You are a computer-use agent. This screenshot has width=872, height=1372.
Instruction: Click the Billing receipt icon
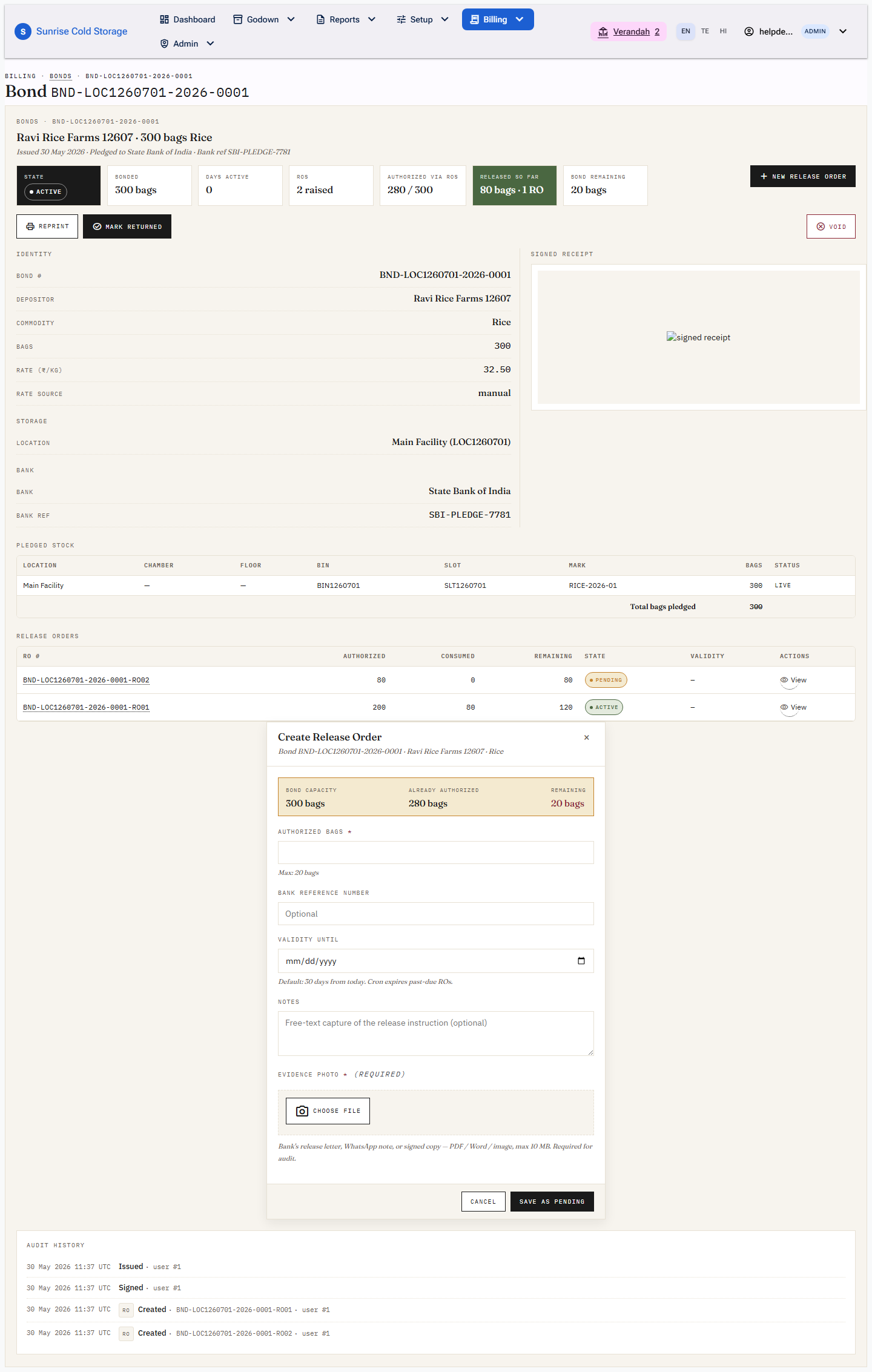475,19
